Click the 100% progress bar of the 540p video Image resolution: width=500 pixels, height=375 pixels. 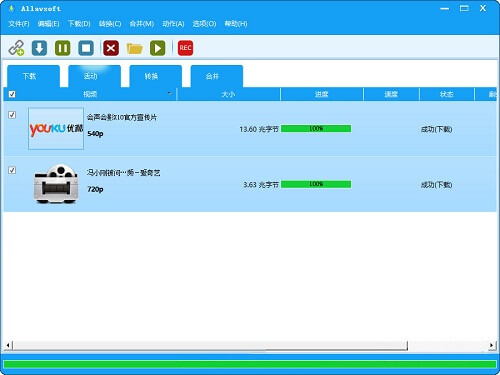pyautogui.click(x=316, y=129)
